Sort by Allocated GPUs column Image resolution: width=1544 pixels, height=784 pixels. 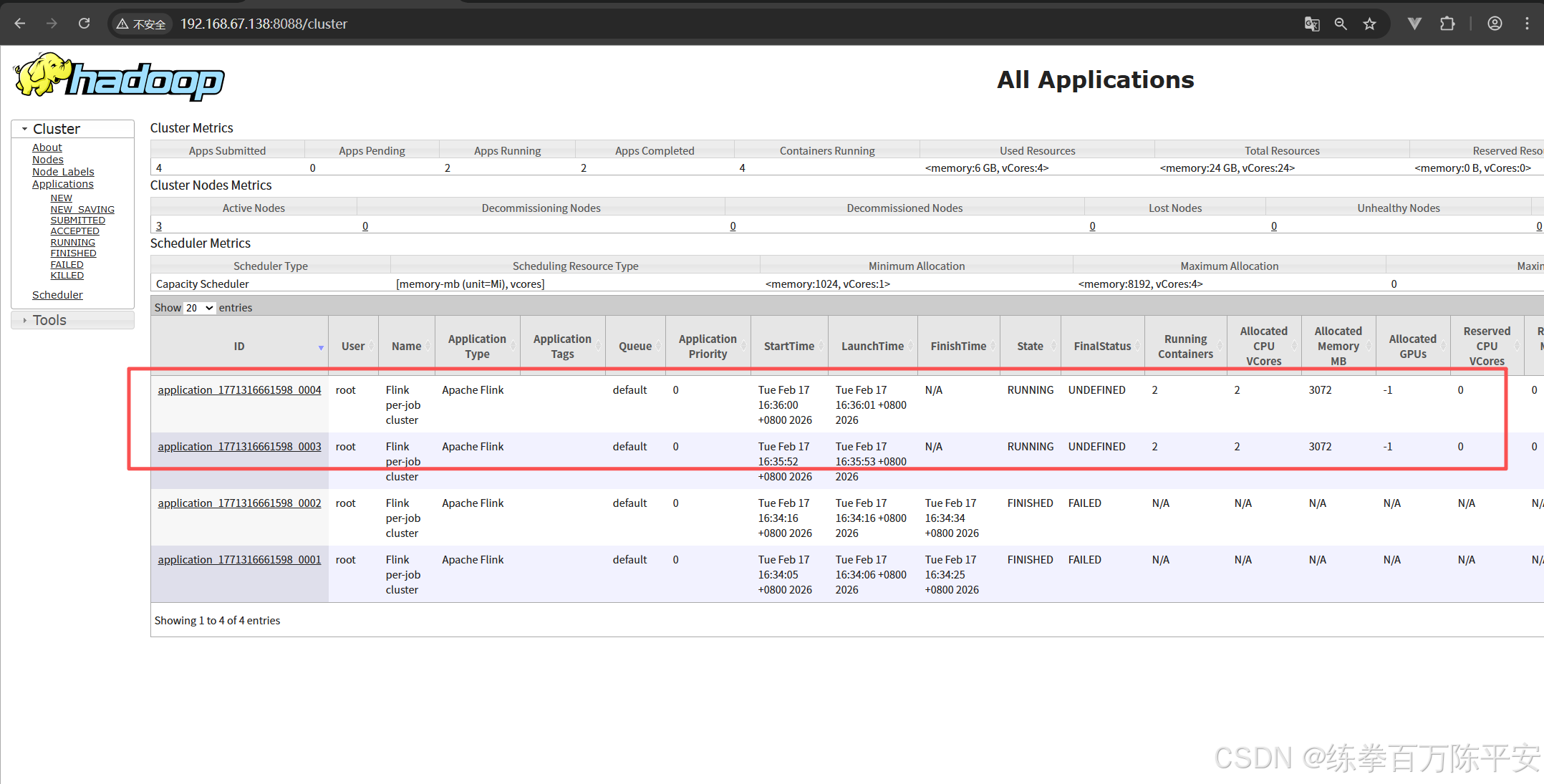[x=1412, y=346]
